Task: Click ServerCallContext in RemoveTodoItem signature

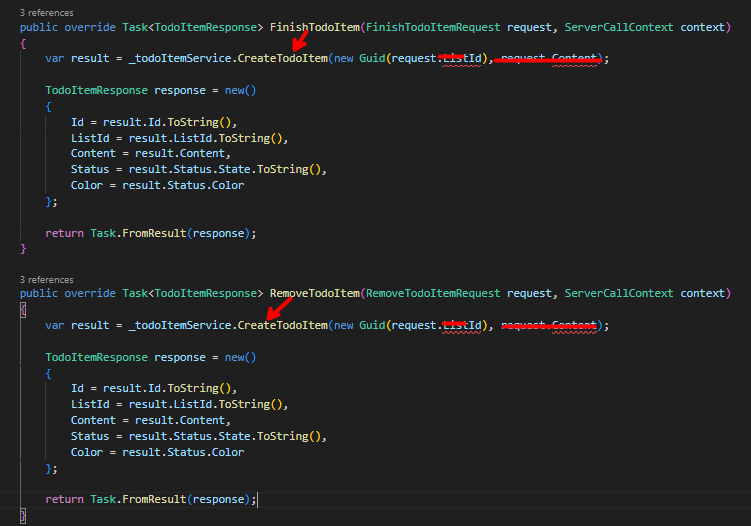Action: (x=618, y=293)
